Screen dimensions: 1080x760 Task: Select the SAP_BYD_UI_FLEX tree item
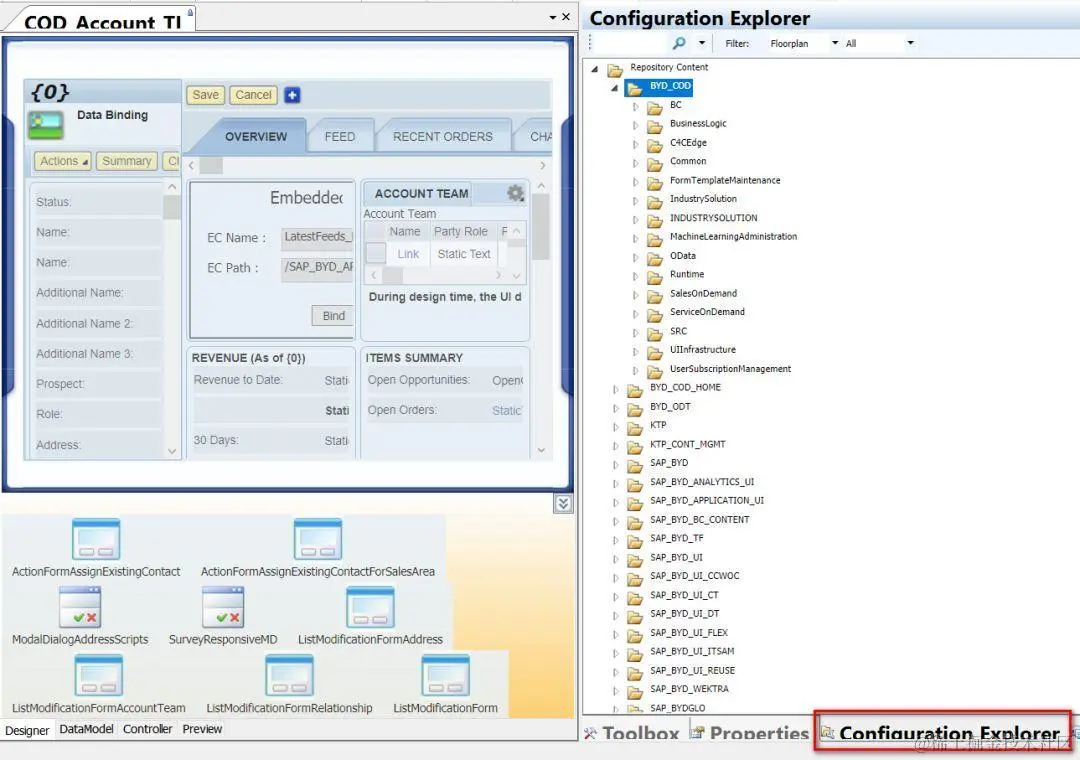[689, 633]
